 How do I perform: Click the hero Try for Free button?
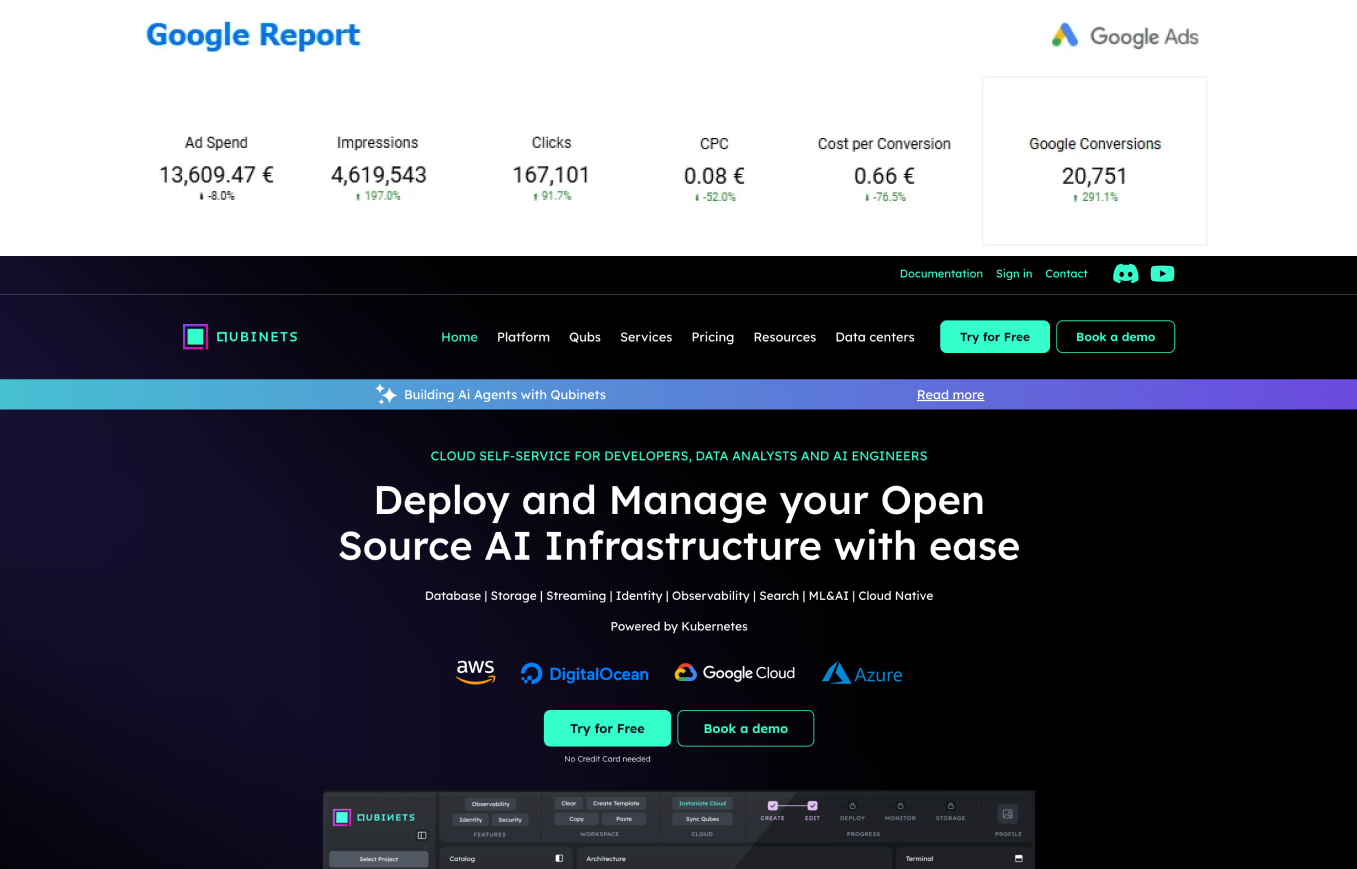pos(607,728)
